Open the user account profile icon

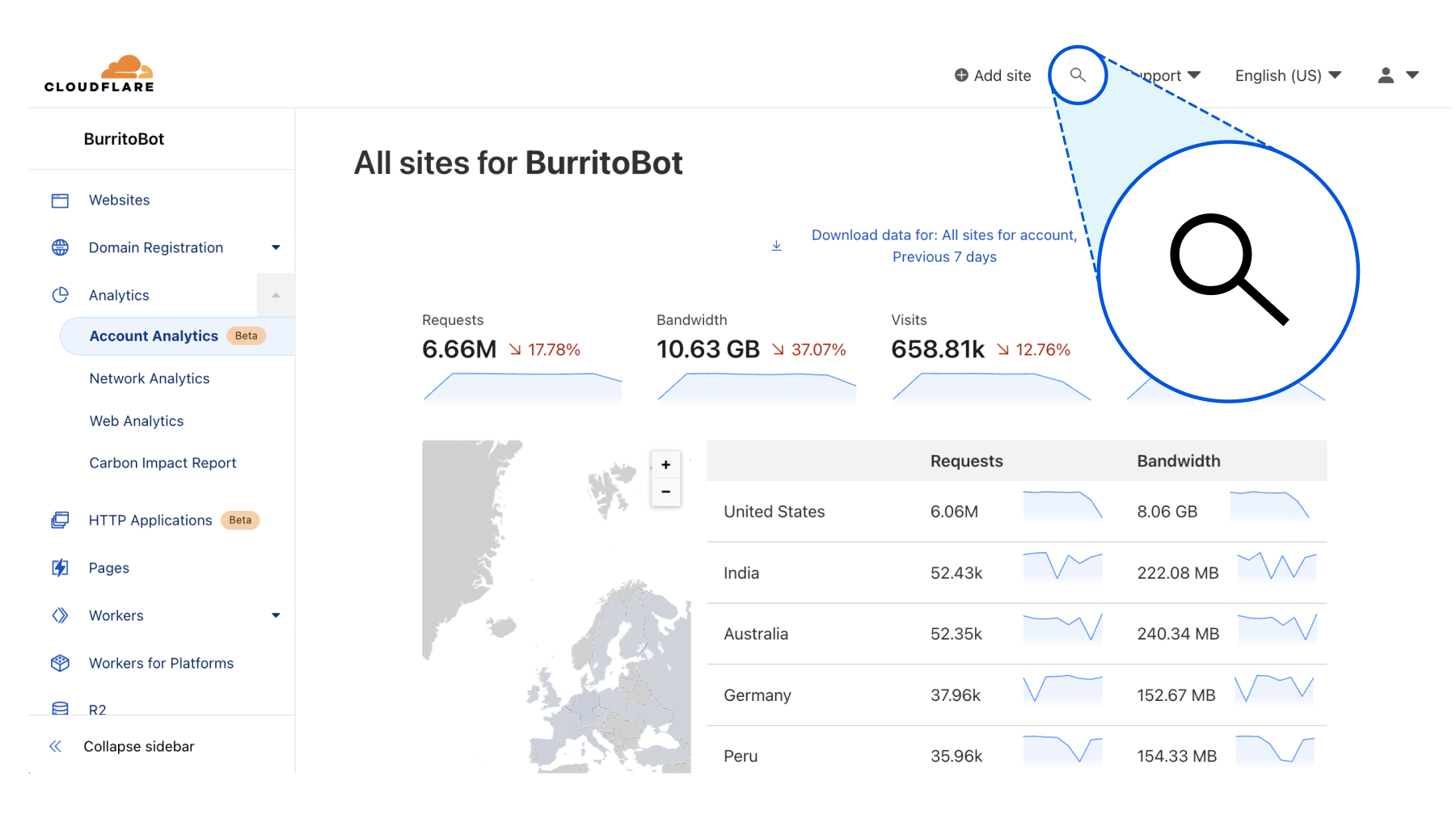point(1386,75)
